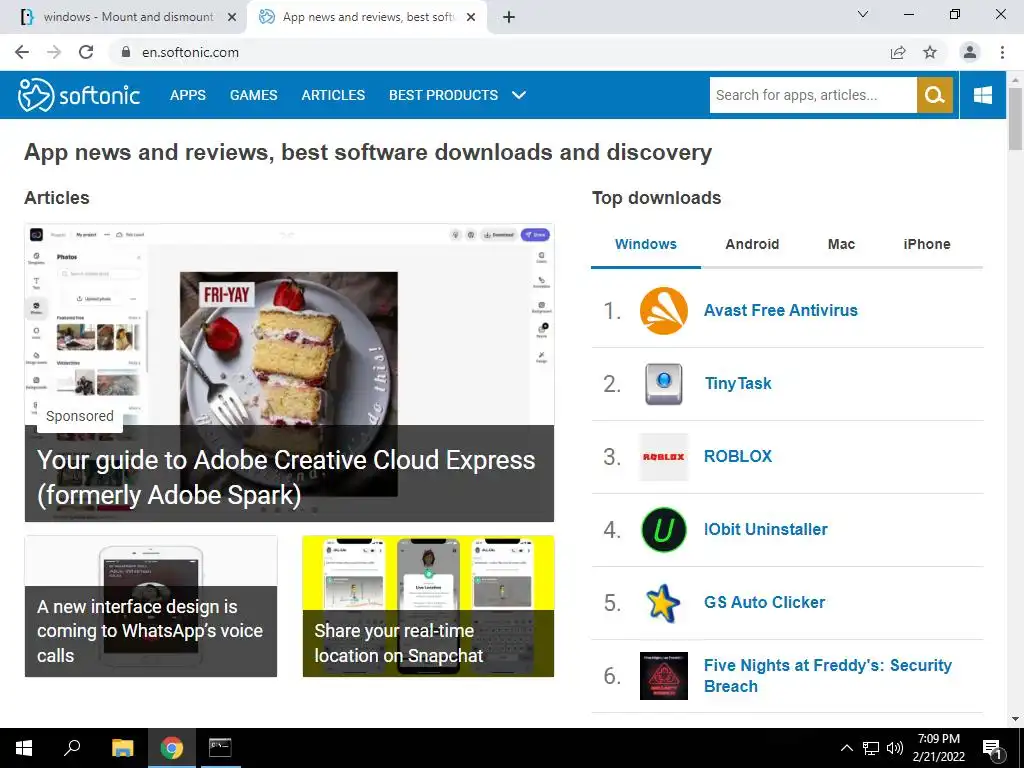Viewport: 1024px width, 768px height.
Task: Click the Avast Free Antivirus icon
Action: click(664, 311)
